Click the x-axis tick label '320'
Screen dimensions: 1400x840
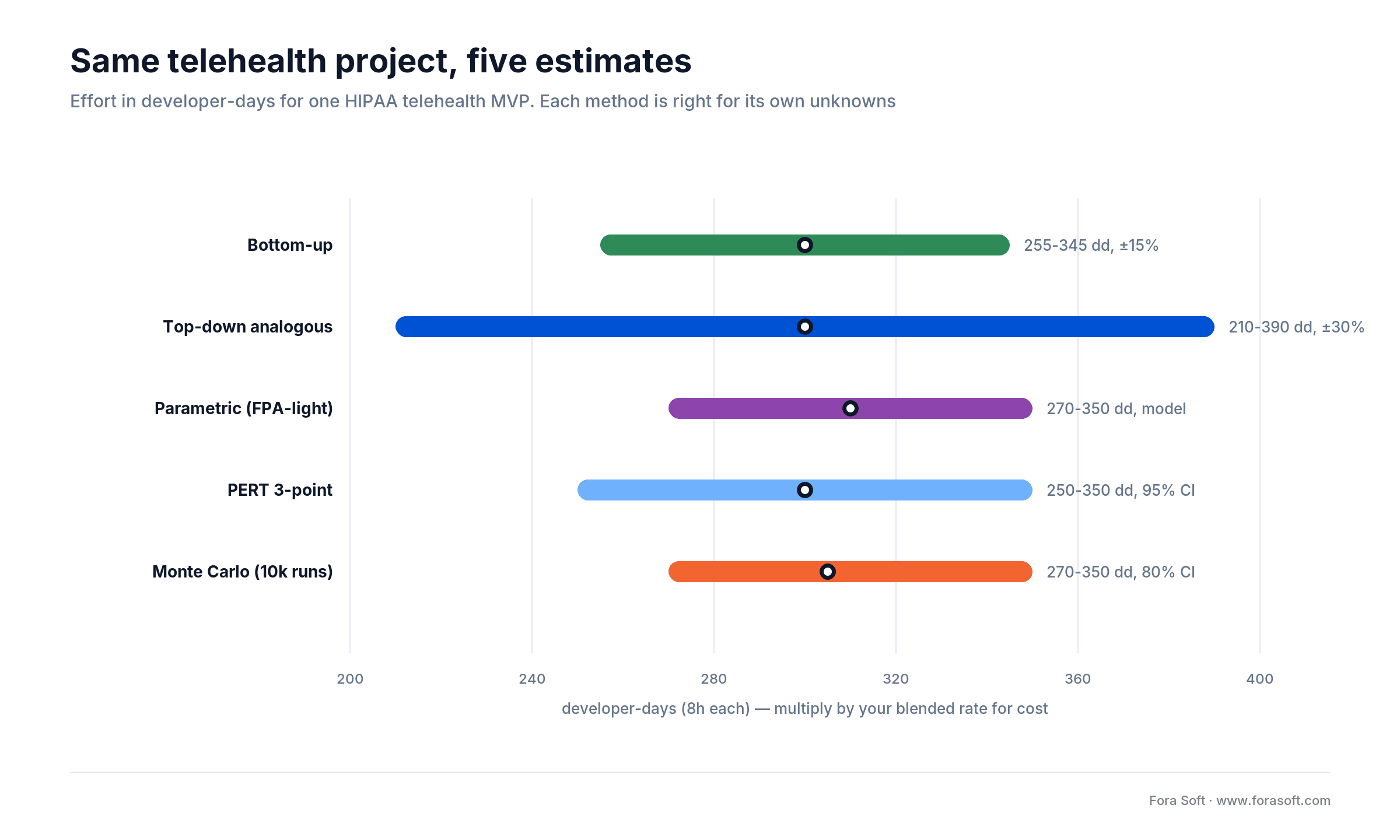tap(896, 679)
